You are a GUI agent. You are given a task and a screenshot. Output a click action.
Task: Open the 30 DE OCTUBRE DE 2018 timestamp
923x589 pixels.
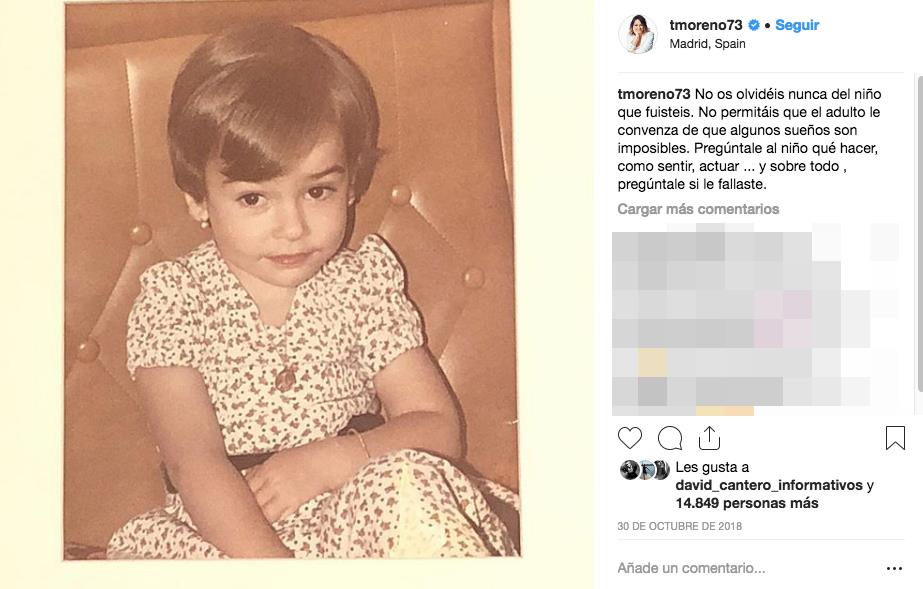[679, 526]
